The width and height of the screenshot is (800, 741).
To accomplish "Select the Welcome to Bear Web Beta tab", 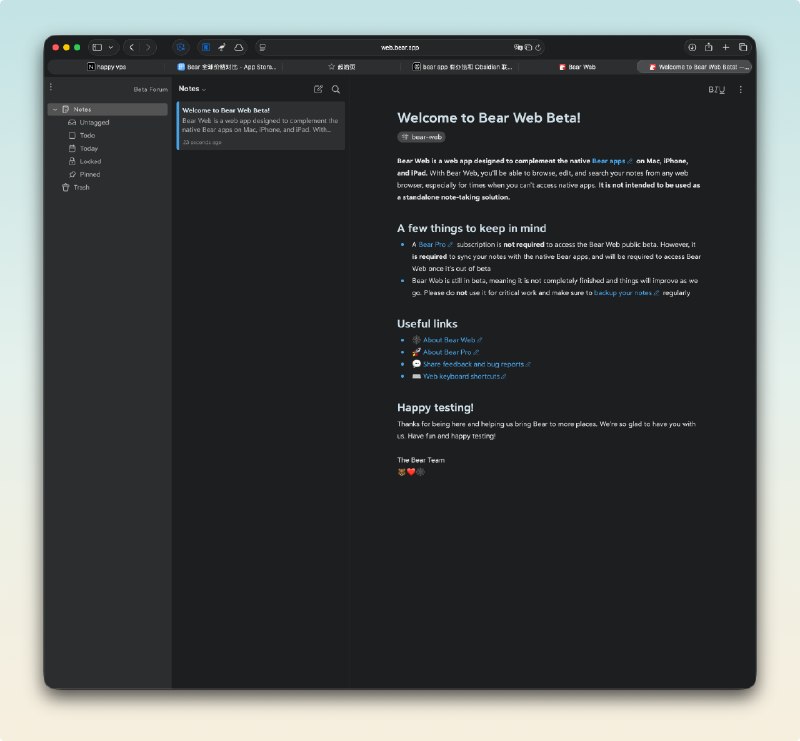I will point(694,67).
